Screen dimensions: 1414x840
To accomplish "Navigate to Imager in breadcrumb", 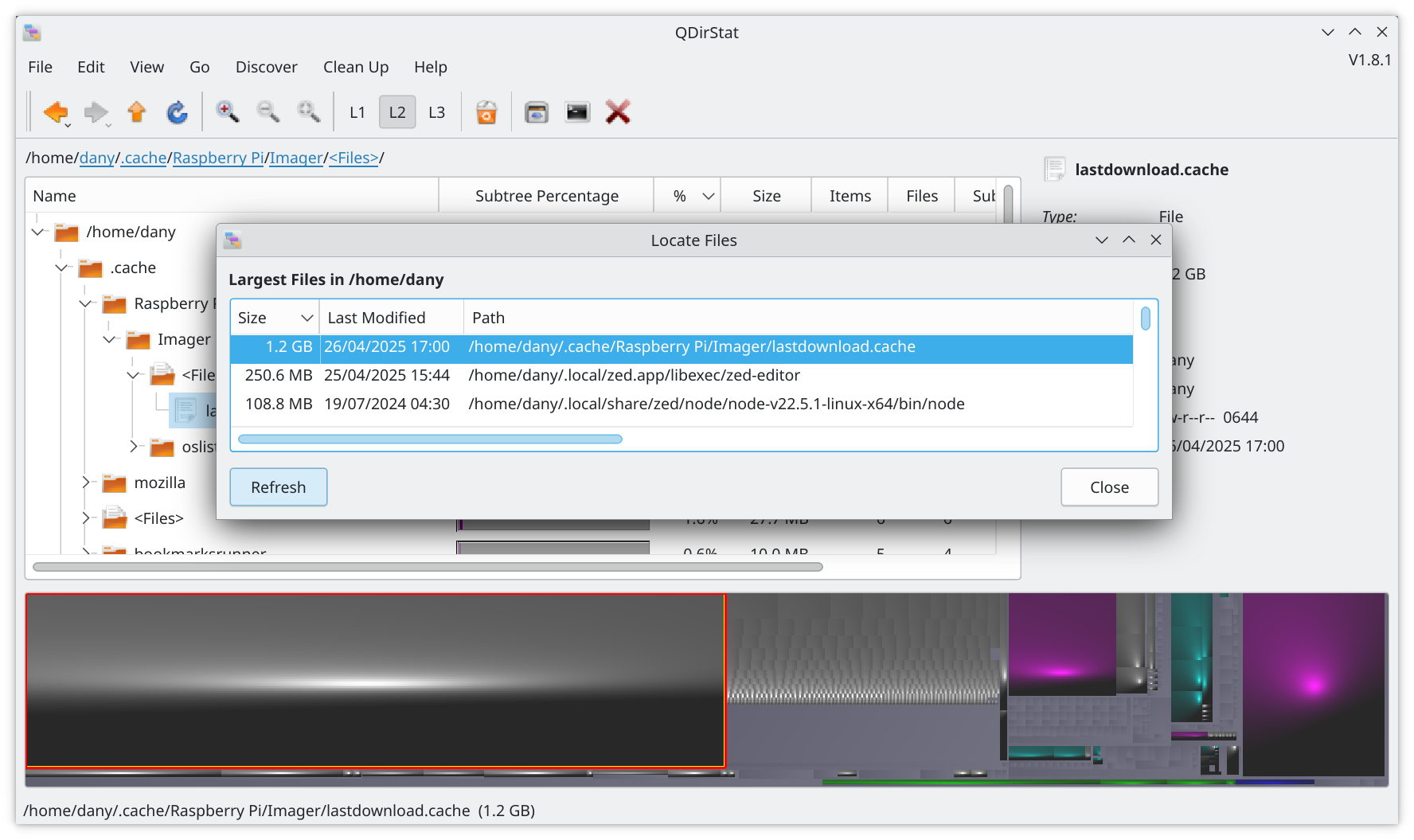I will click(x=295, y=158).
